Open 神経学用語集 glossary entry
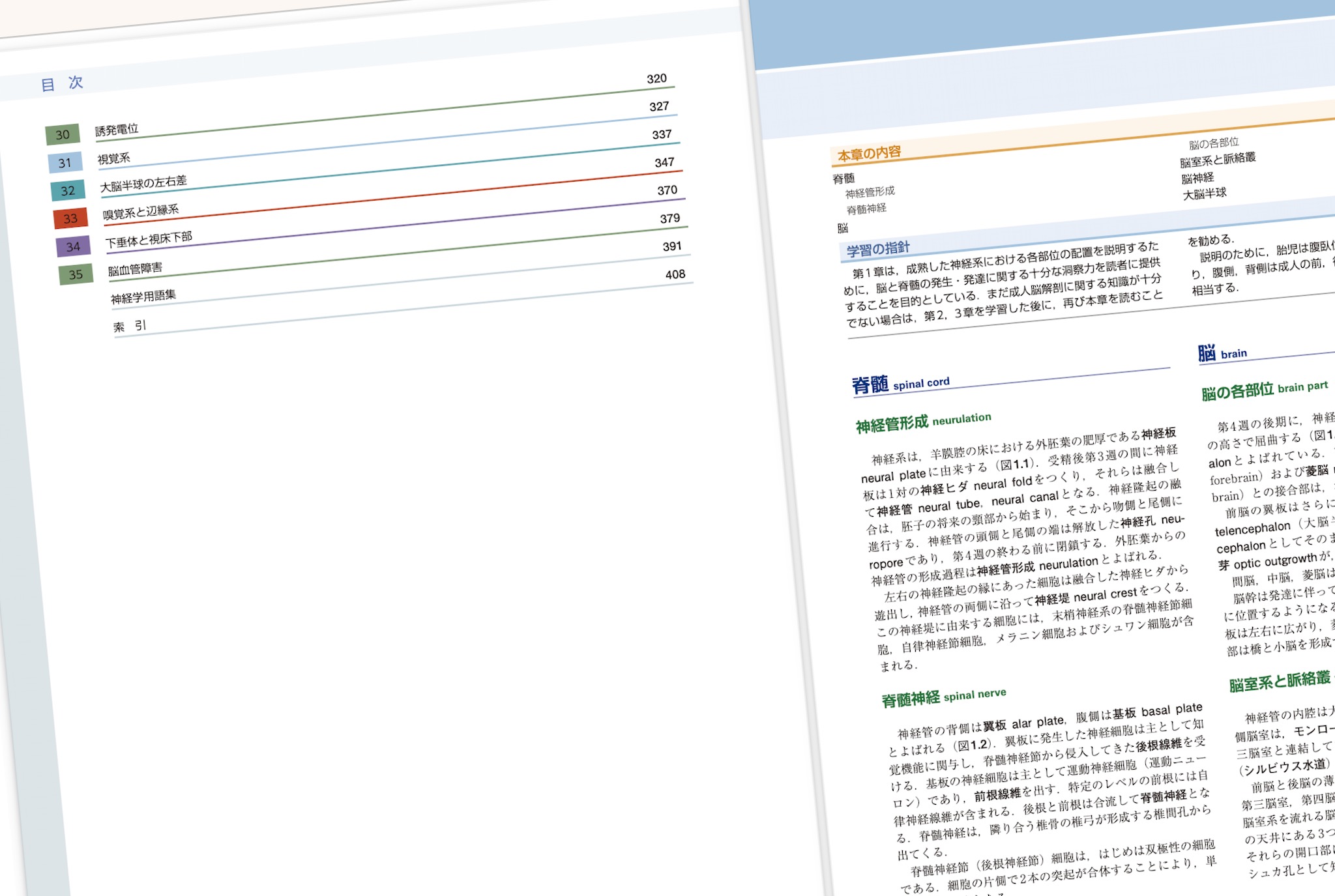This screenshot has height=896, width=1335. coord(143,296)
